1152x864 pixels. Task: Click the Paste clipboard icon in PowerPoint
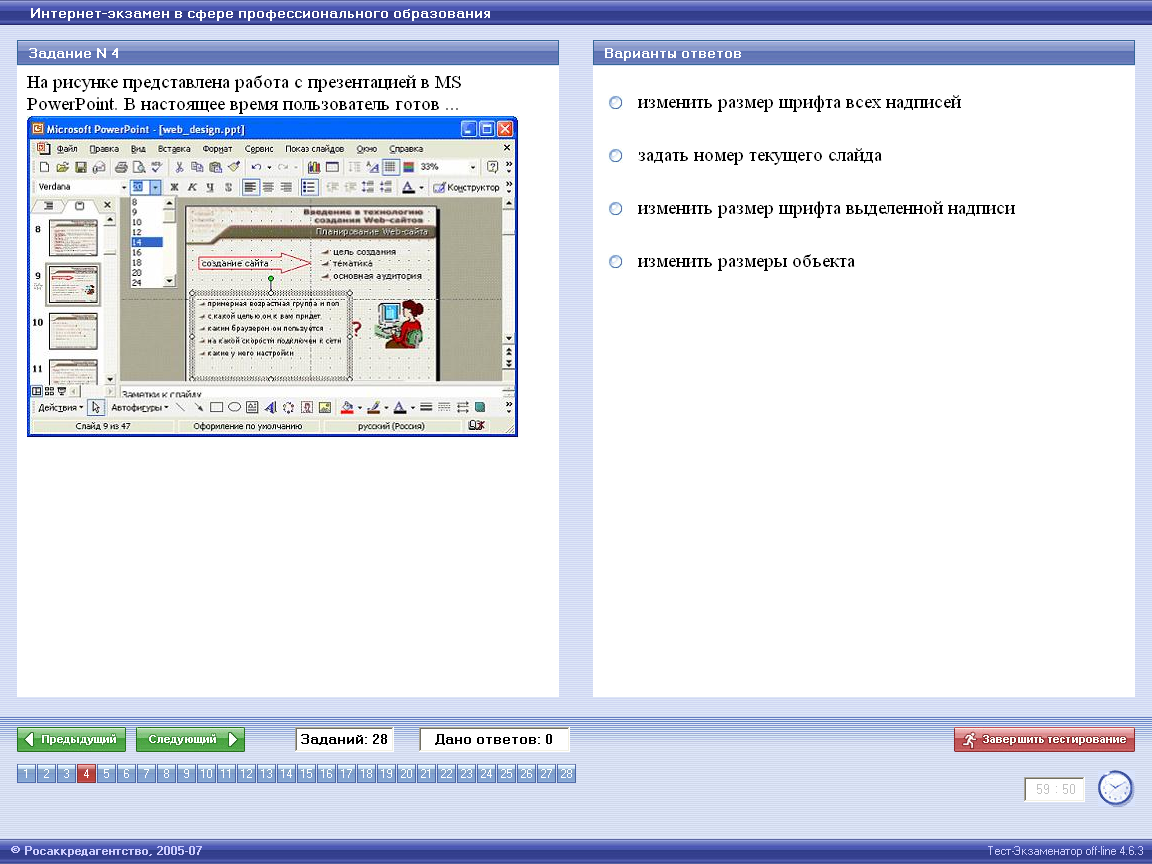point(215,168)
